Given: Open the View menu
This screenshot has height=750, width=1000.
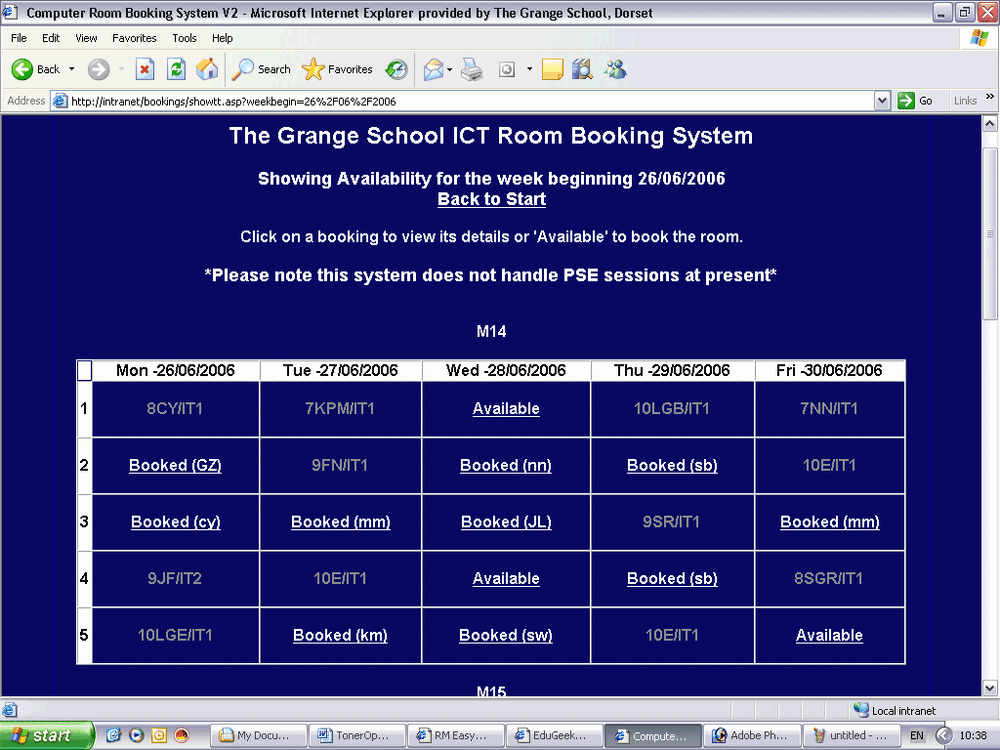Looking at the screenshot, I should 86,38.
